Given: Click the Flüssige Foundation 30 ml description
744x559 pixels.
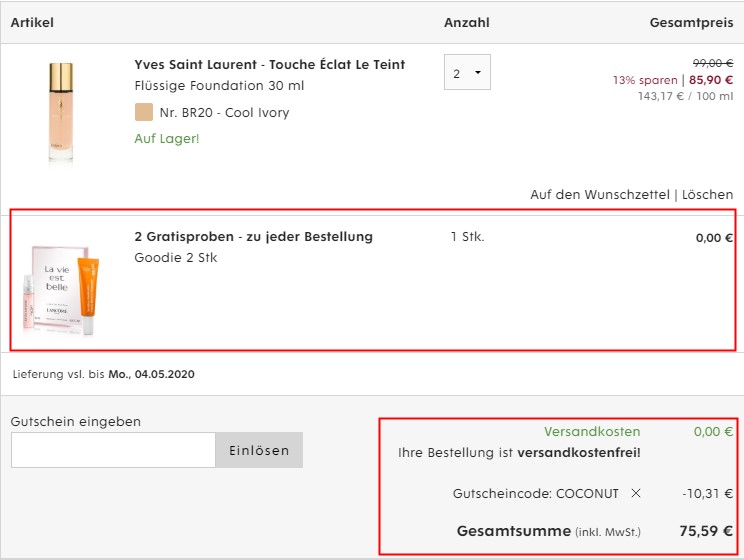Looking at the screenshot, I should tap(219, 86).
